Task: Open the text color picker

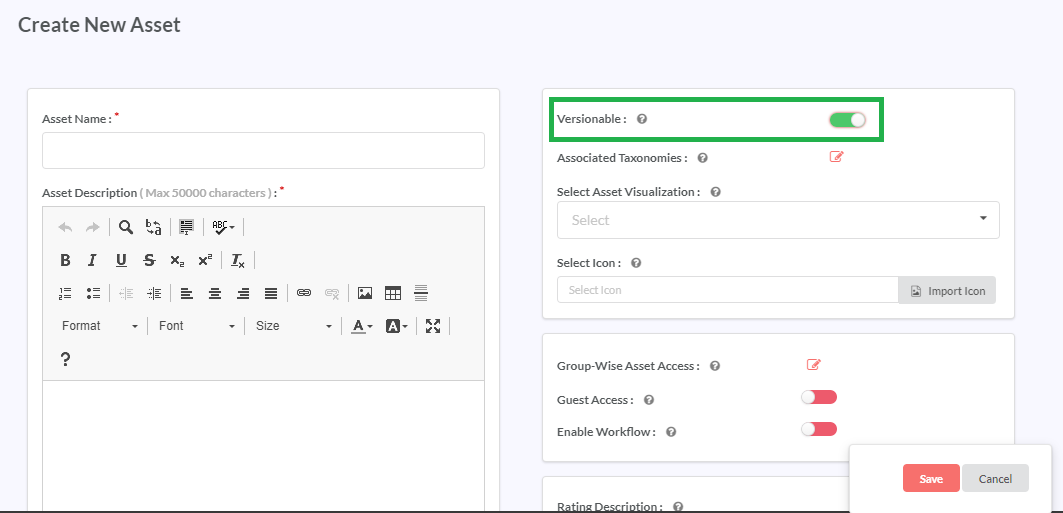Action: [362, 326]
